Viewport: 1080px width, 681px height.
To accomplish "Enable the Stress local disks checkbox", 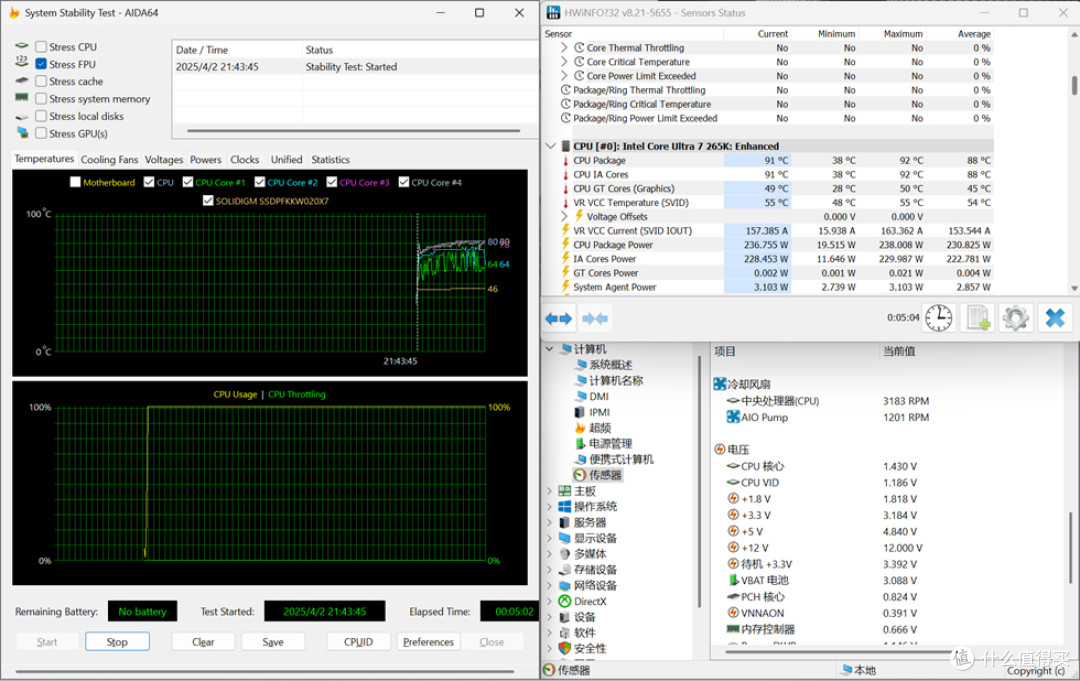I will [x=41, y=116].
